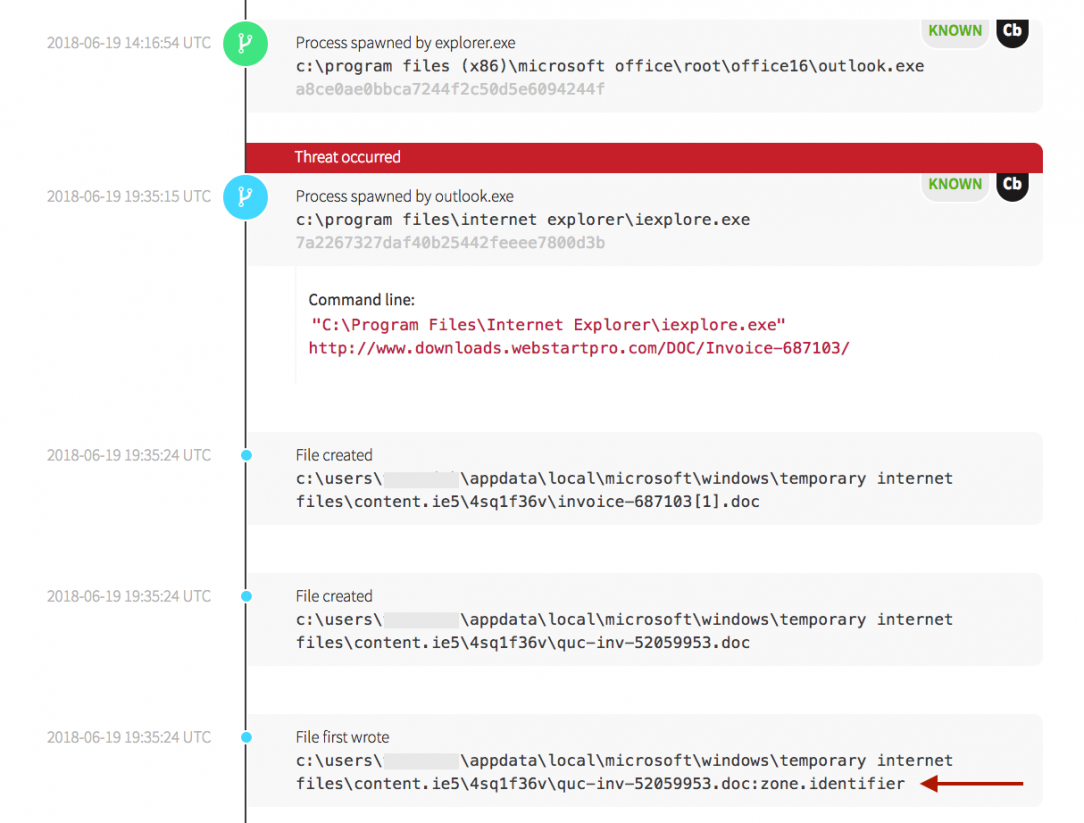
Task: Click the iexplore.exe file path
Action: click(x=523, y=220)
